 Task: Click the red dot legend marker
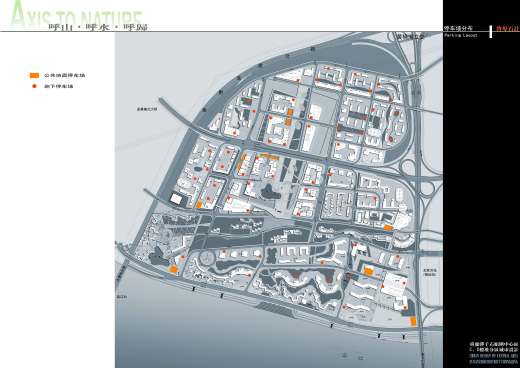tap(34, 86)
